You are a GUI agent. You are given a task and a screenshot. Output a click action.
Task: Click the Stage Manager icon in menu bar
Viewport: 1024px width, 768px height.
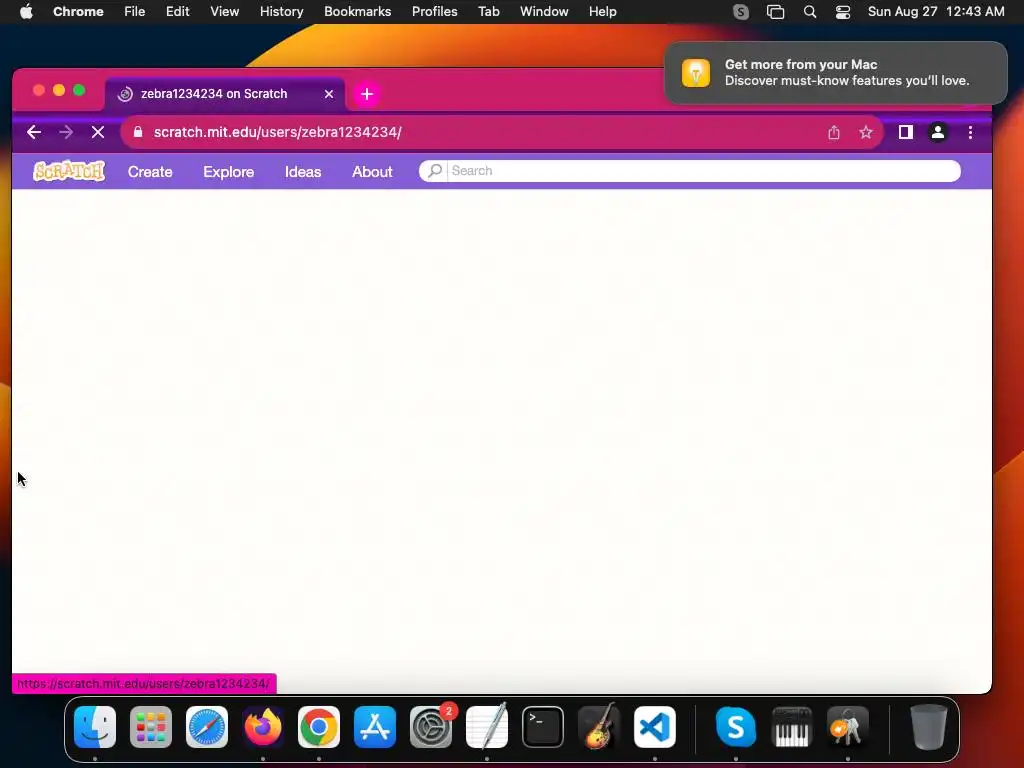click(775, 12)
